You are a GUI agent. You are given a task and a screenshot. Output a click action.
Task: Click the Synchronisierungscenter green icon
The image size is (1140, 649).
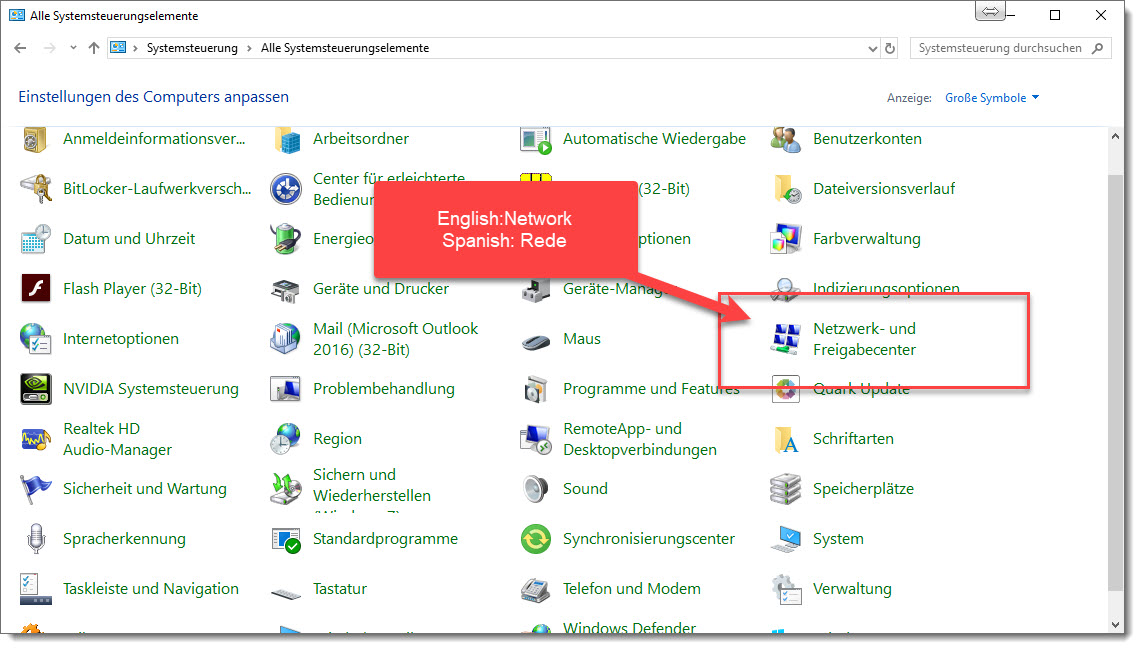tap(536, 539)
